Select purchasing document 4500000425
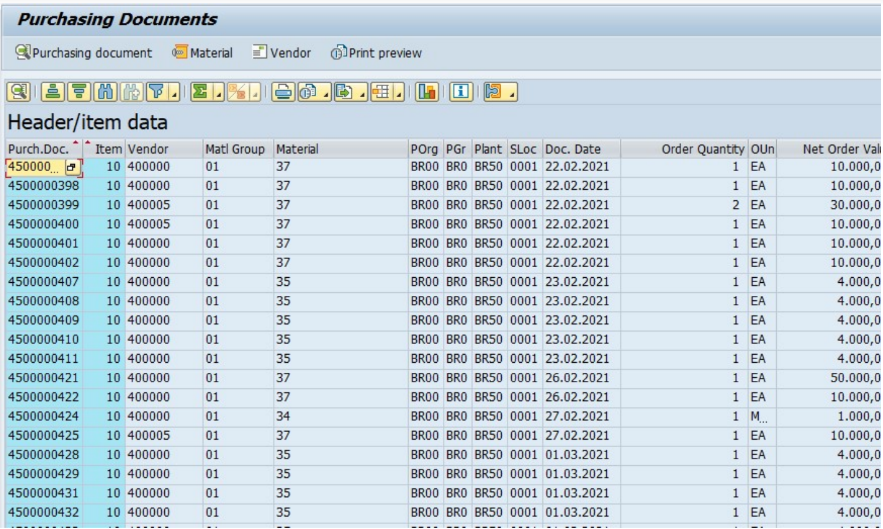Viewport: 883px width, 529px height. 43,435
